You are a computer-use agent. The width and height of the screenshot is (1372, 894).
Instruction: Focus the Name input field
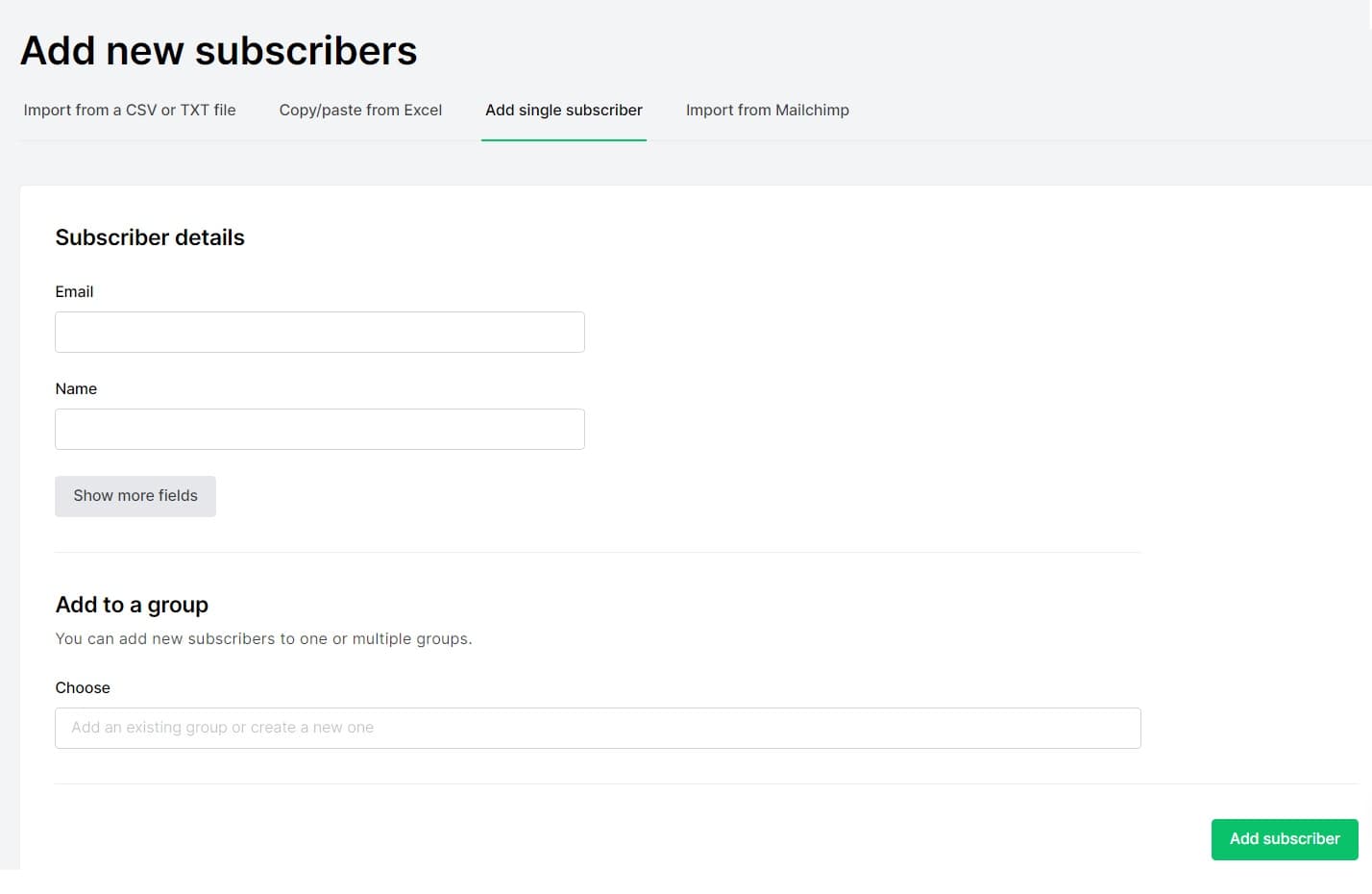(x=319, y=429)
